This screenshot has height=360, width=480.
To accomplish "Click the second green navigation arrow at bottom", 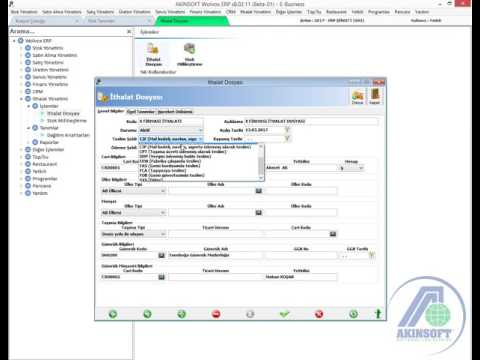I will point(147,314).
